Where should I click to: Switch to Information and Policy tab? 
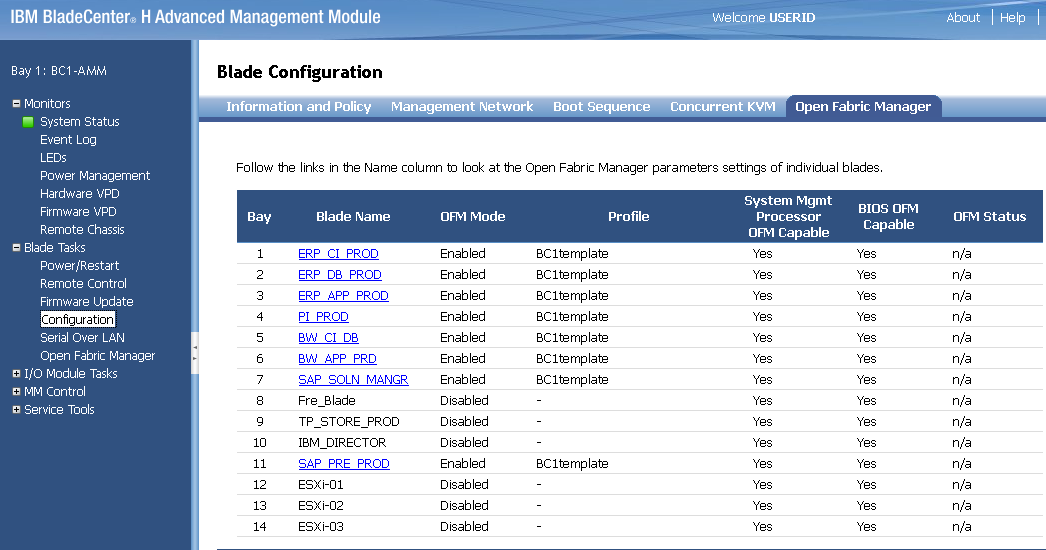[298, 107]
